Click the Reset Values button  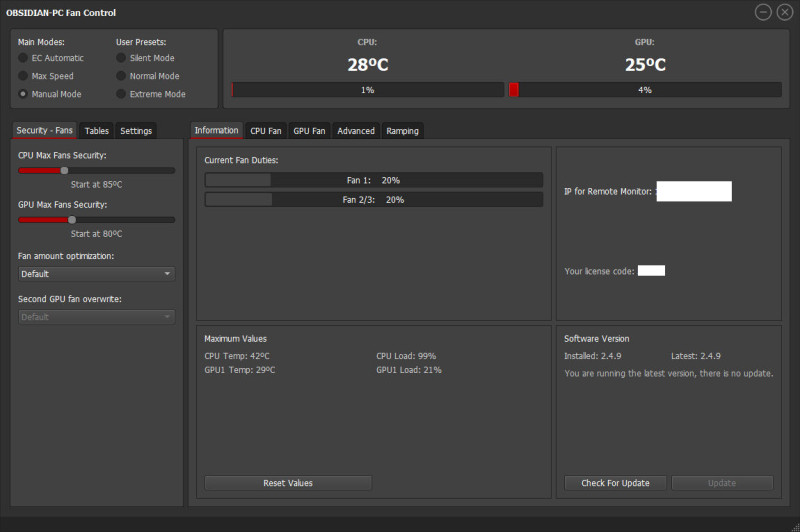point(288,483)
